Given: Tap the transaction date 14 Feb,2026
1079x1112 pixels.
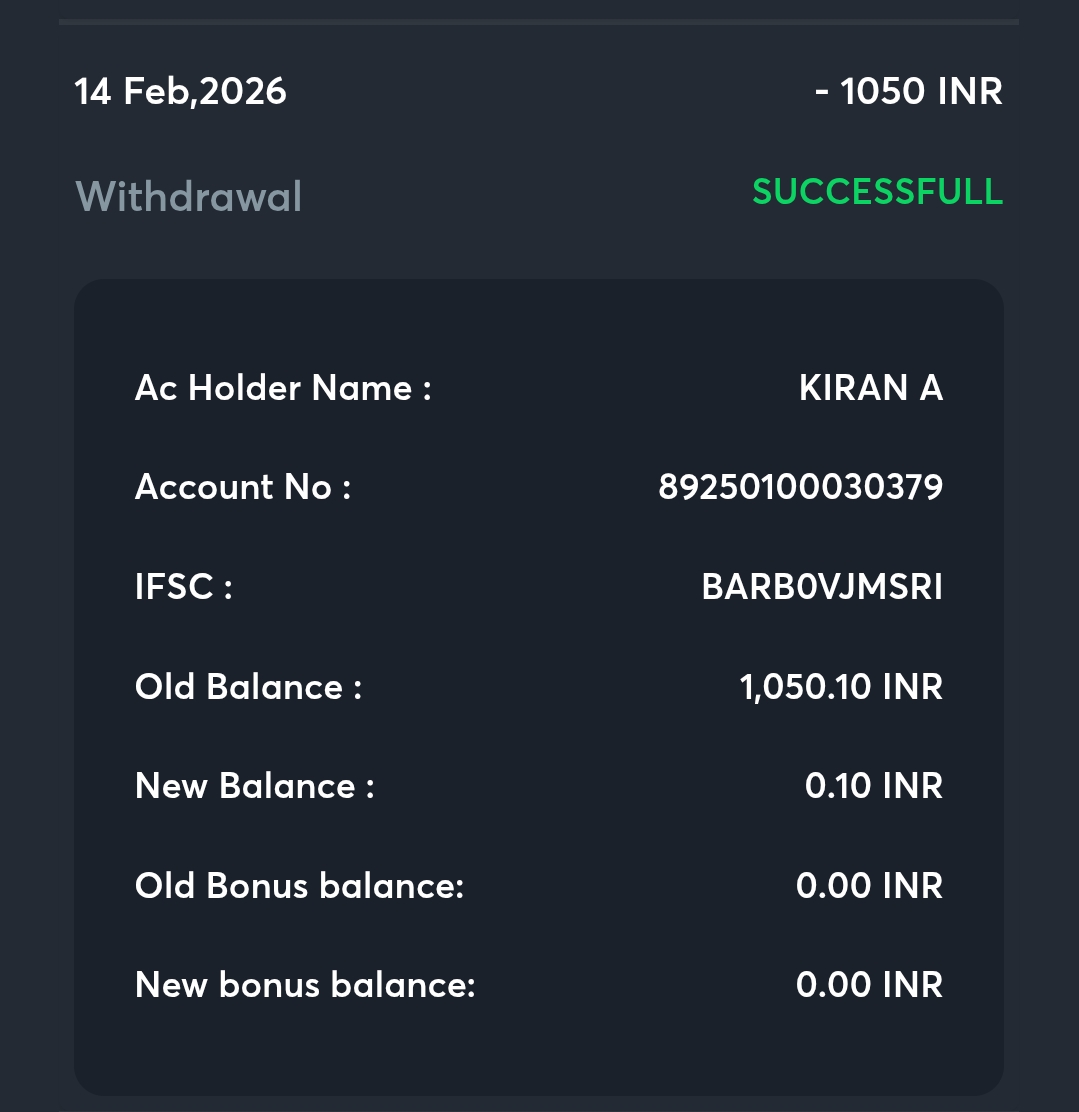Looking at the screenshot, I should (x=180, y=92).
